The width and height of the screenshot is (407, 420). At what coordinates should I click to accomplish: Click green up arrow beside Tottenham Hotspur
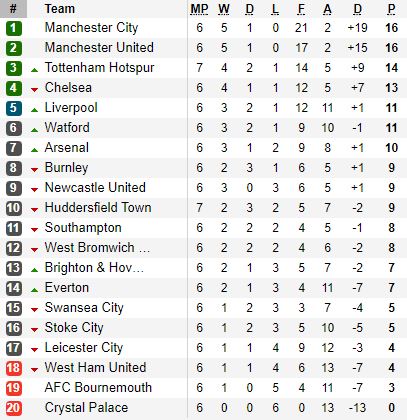click(34, 70)
